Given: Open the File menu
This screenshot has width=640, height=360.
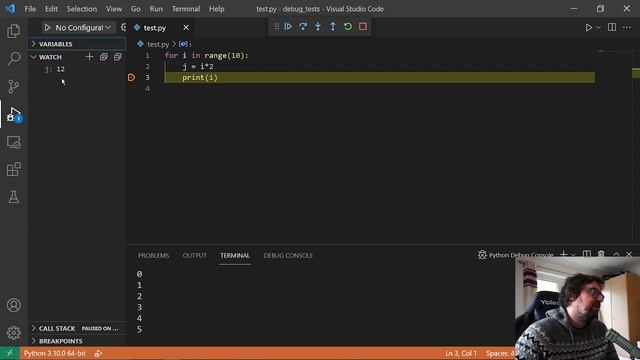Looking at the screenshot, I should 30,9.
